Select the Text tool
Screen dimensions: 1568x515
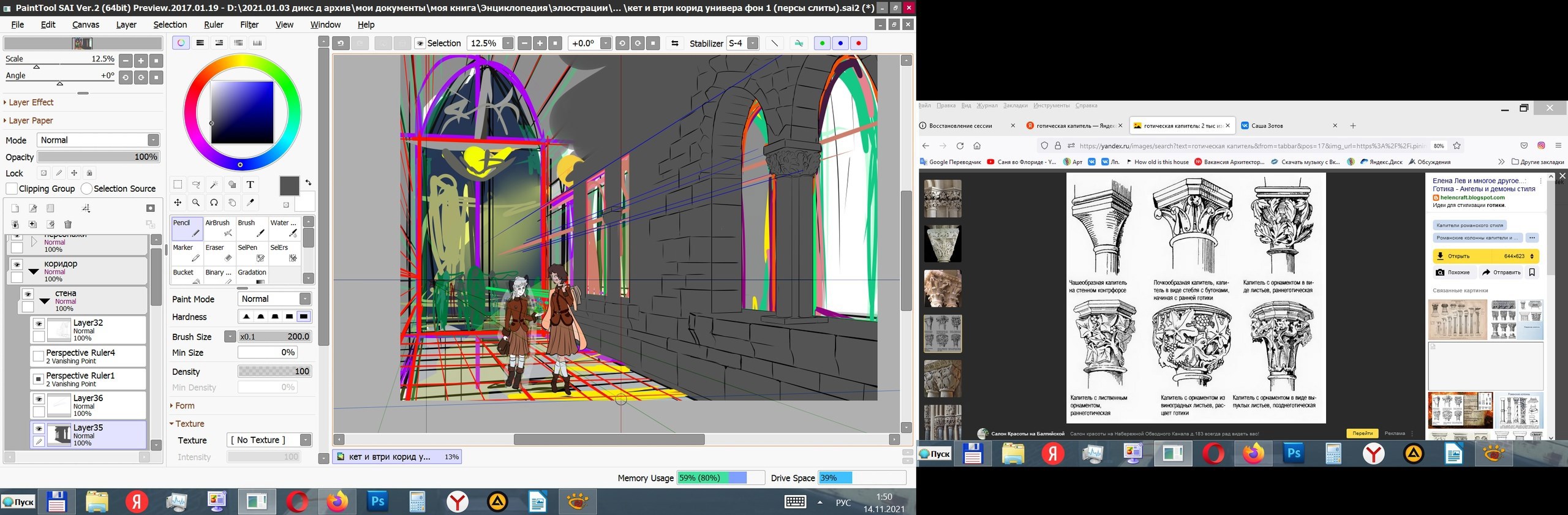coord(250,184)
